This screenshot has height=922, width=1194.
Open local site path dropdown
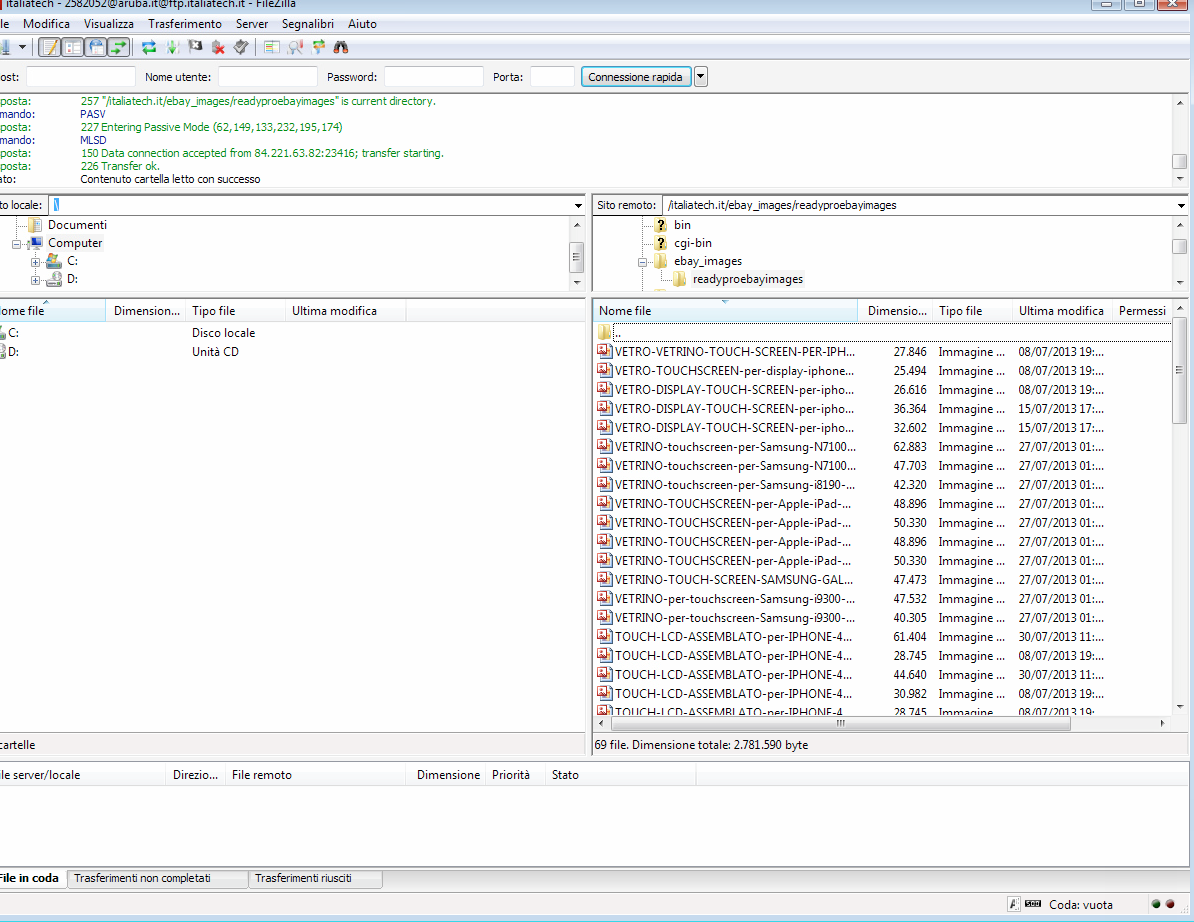[578, 206]
